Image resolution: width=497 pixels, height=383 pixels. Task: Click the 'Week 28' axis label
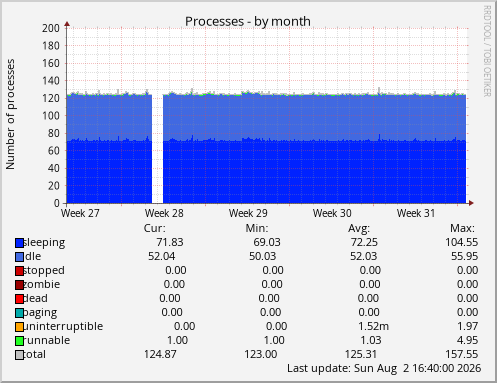point(164,213)
